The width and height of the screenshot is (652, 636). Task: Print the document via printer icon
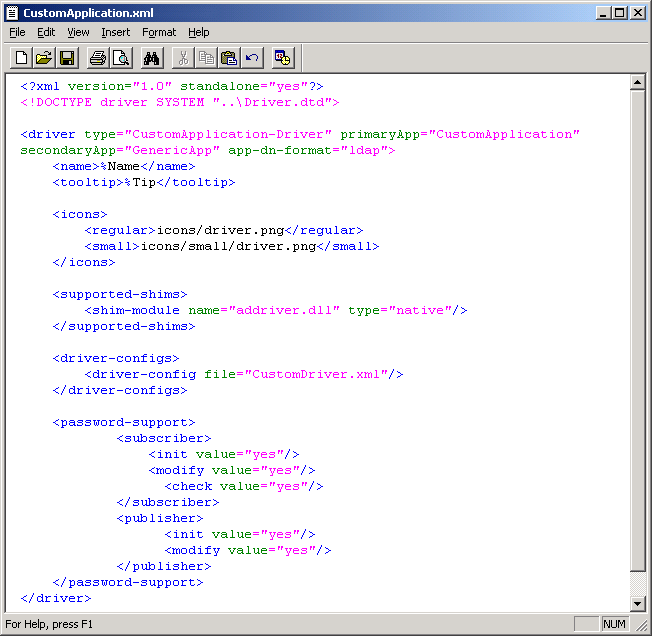(x=98, y=58)
